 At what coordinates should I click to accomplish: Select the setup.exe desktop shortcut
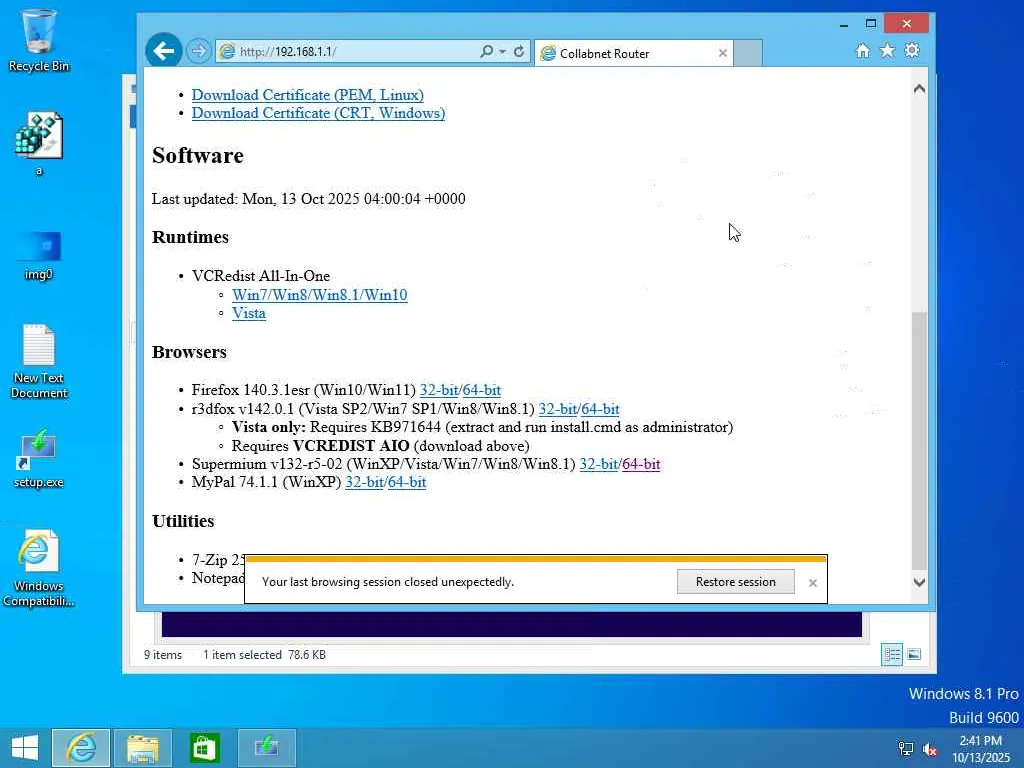tap(39, 458)
